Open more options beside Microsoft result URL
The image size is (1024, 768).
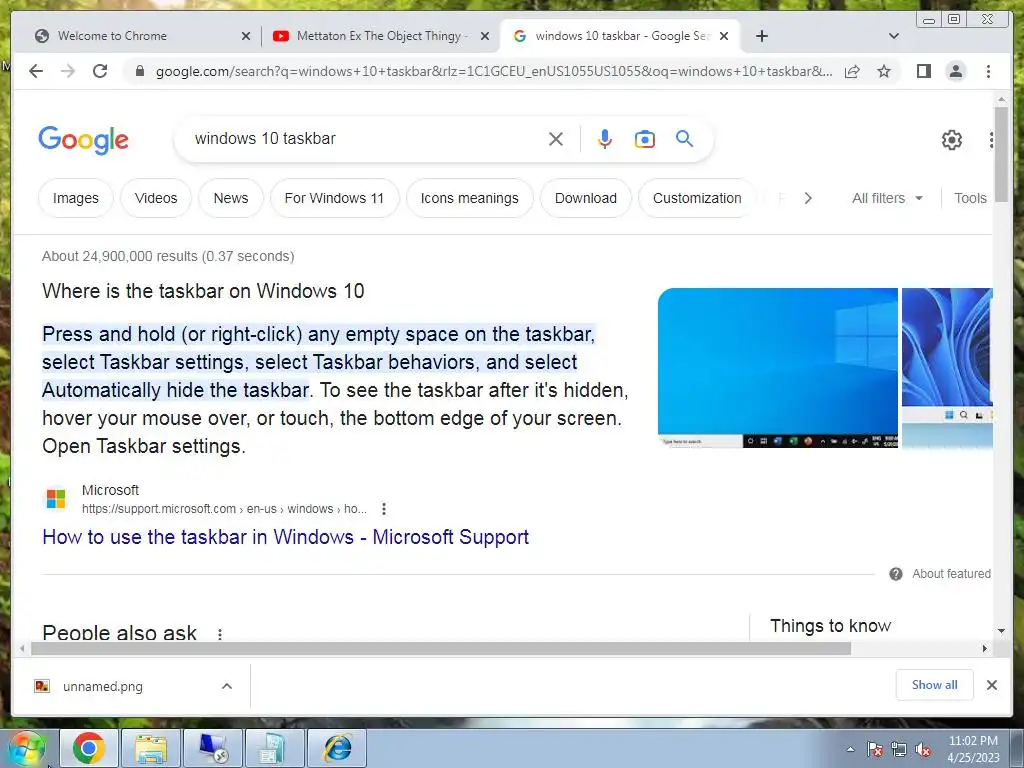tap(384, 509)
